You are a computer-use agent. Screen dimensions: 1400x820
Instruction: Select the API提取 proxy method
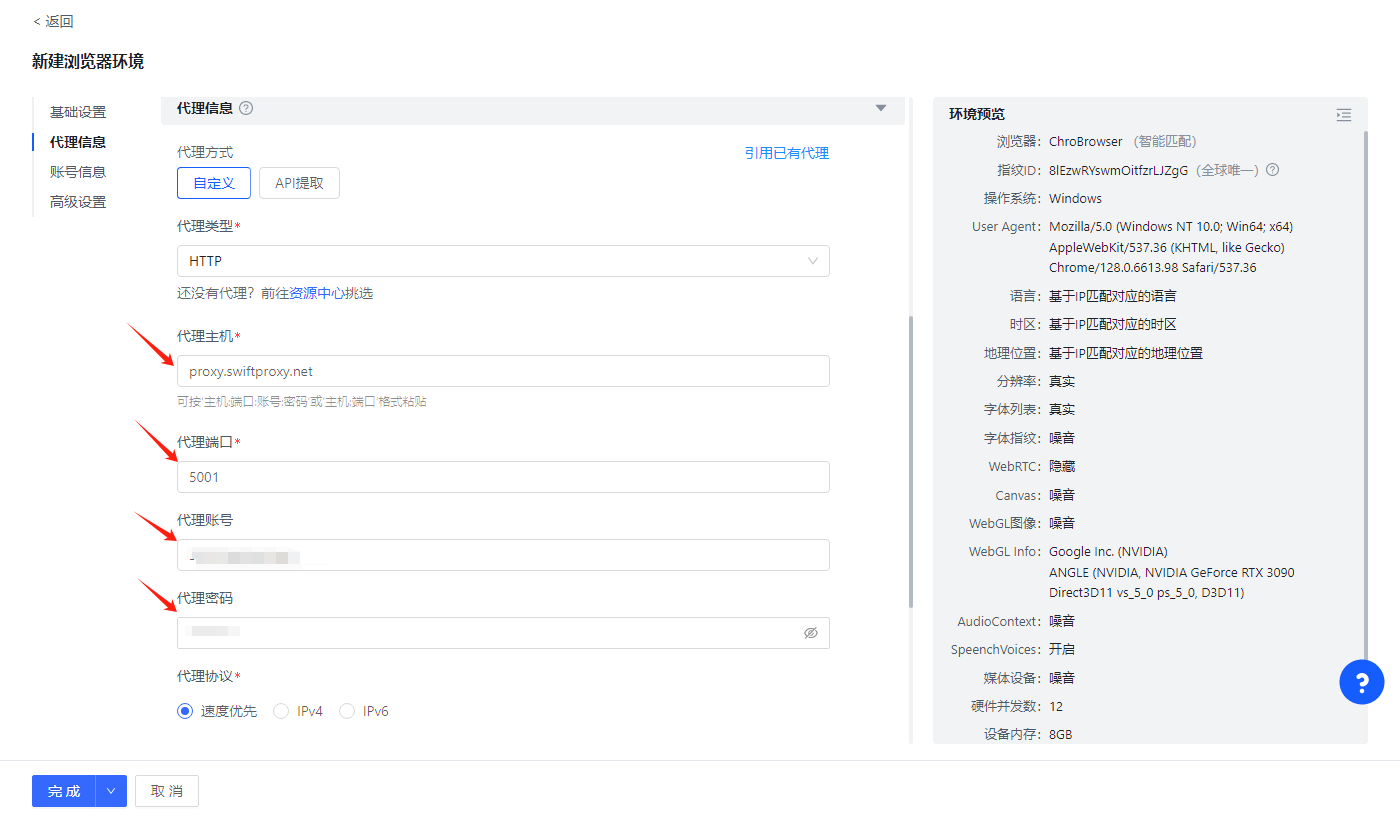pos(299,183)
